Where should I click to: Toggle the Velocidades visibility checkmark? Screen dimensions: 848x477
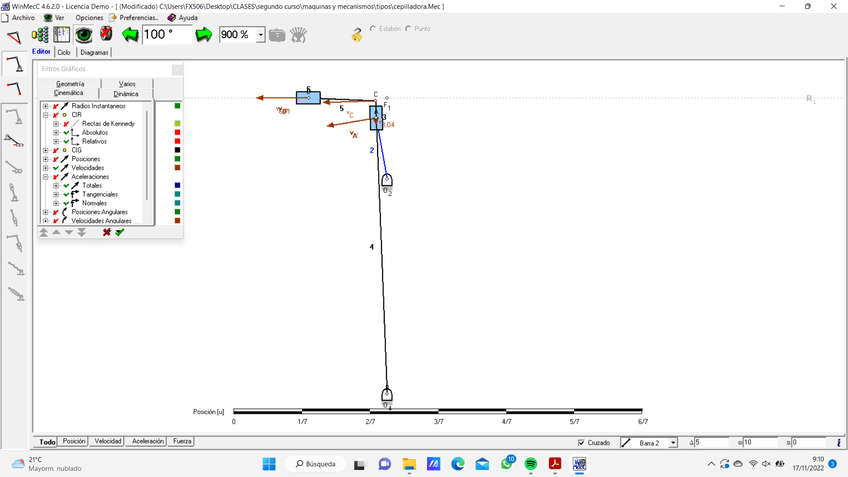click(56, 168)
